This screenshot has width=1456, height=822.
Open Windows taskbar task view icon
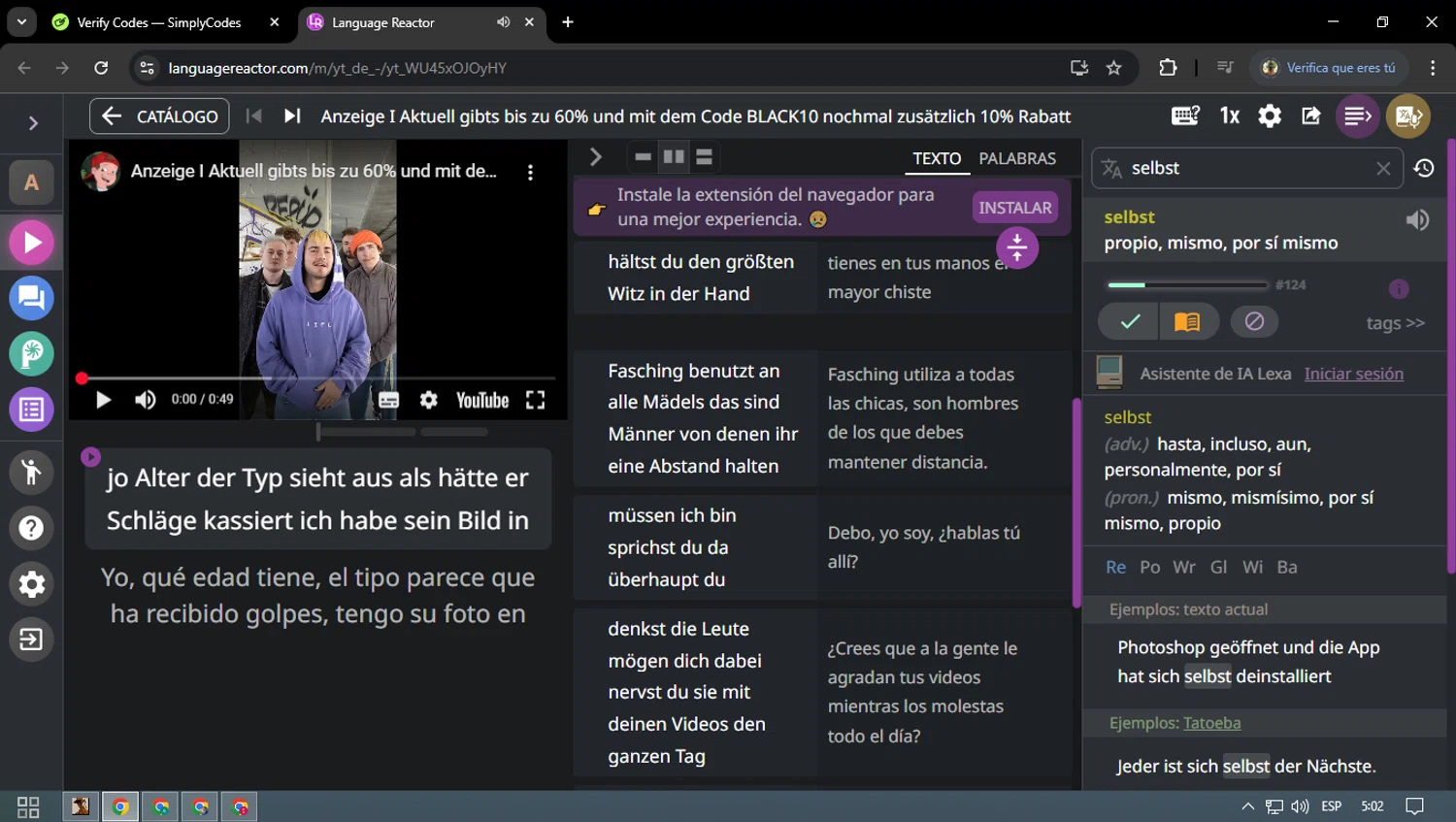pyautogui.click(x=28, y=806)
